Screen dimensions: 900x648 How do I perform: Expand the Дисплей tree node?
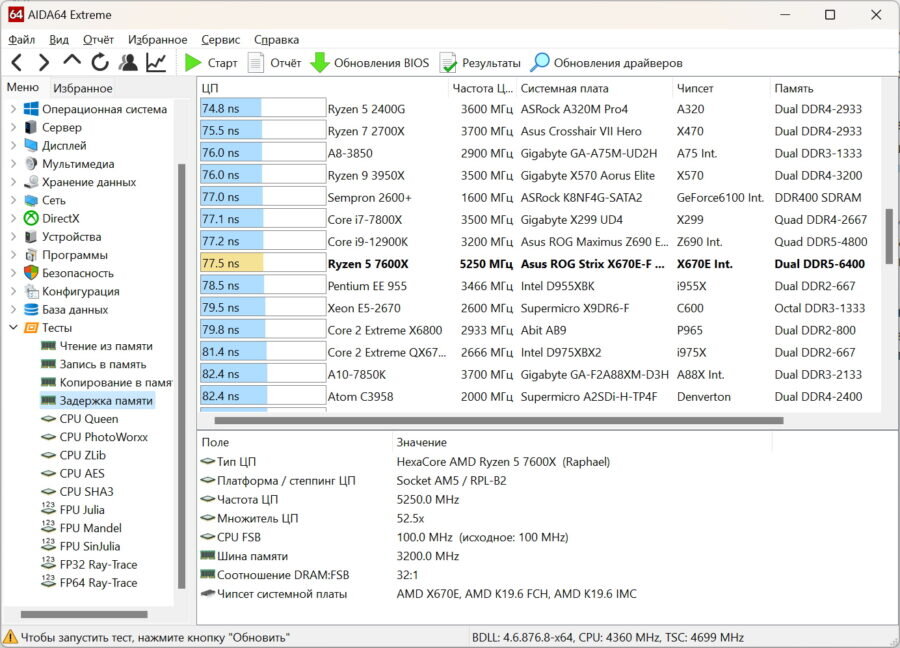(x=13, y=145)
